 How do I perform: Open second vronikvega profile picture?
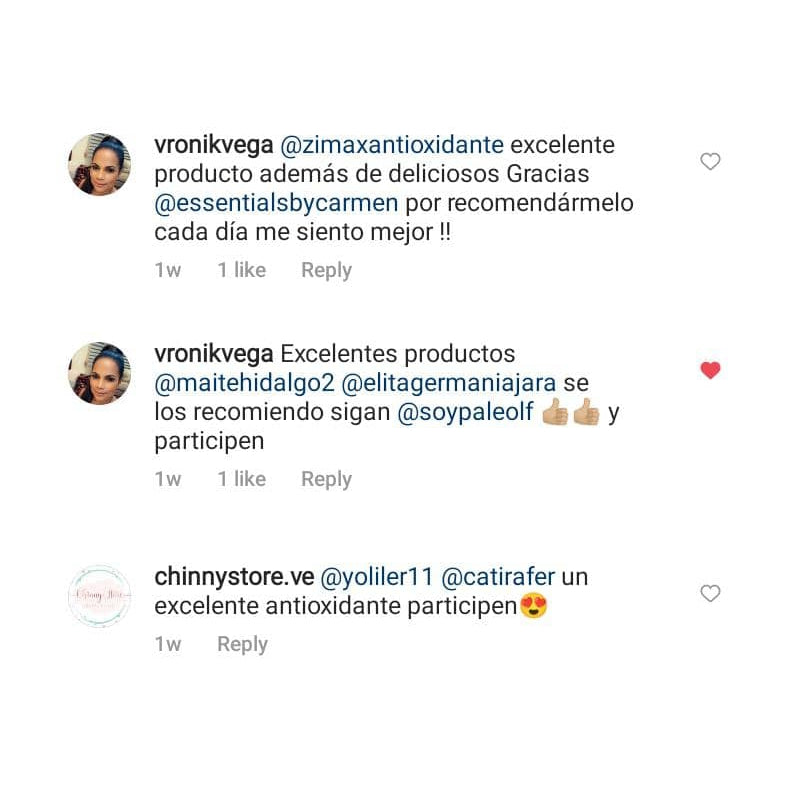[99, 373]
